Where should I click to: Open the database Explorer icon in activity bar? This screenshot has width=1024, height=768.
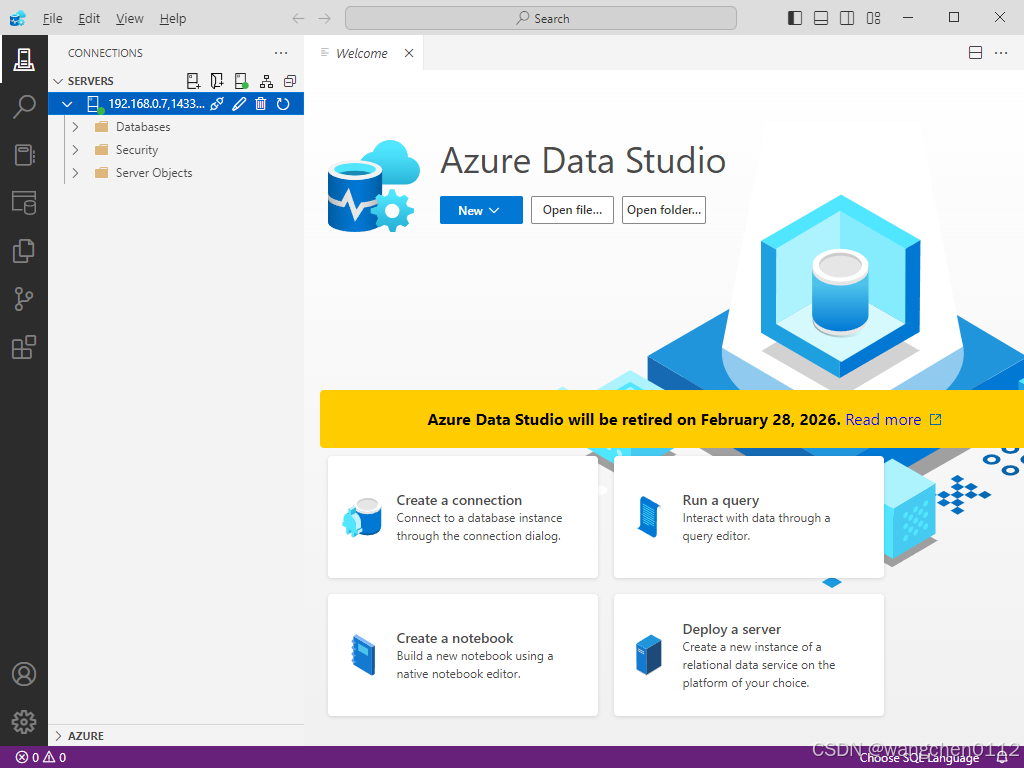[x=24, y=203]
